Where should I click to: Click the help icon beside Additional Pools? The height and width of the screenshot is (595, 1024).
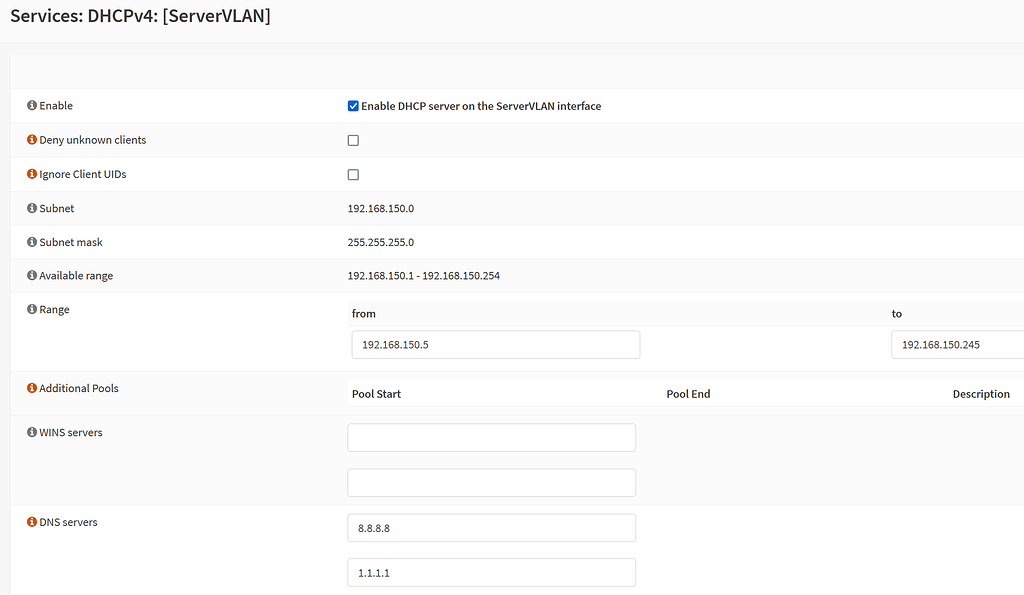coord(32,388)
